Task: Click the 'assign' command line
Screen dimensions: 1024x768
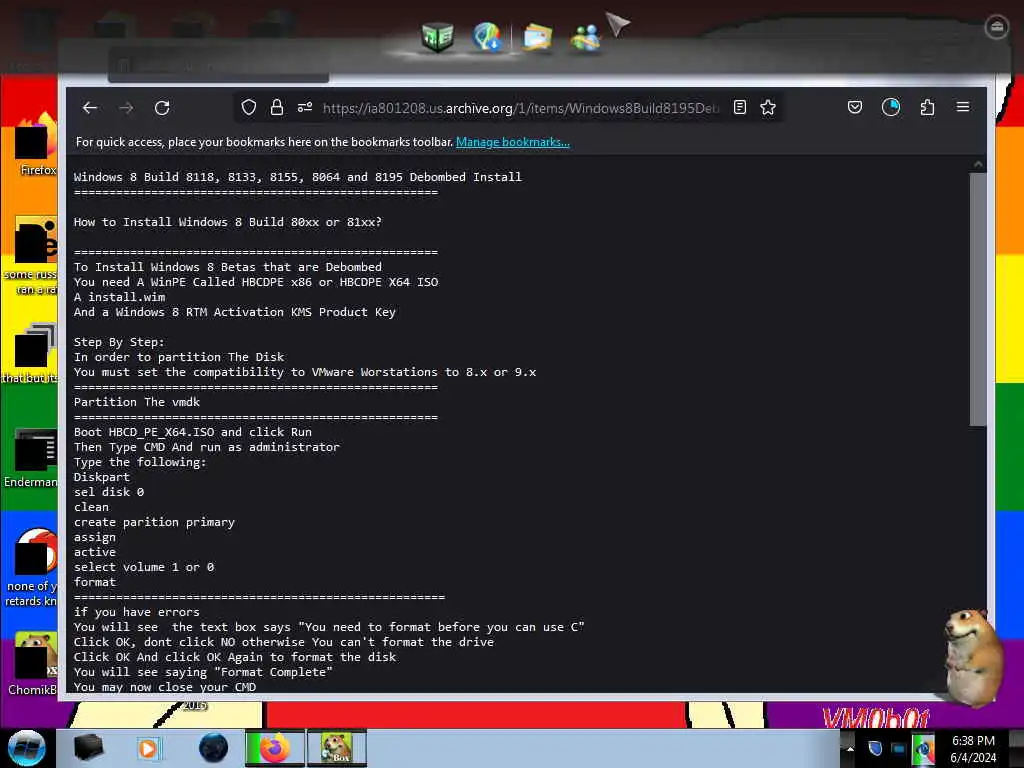Action: (95, 537)
